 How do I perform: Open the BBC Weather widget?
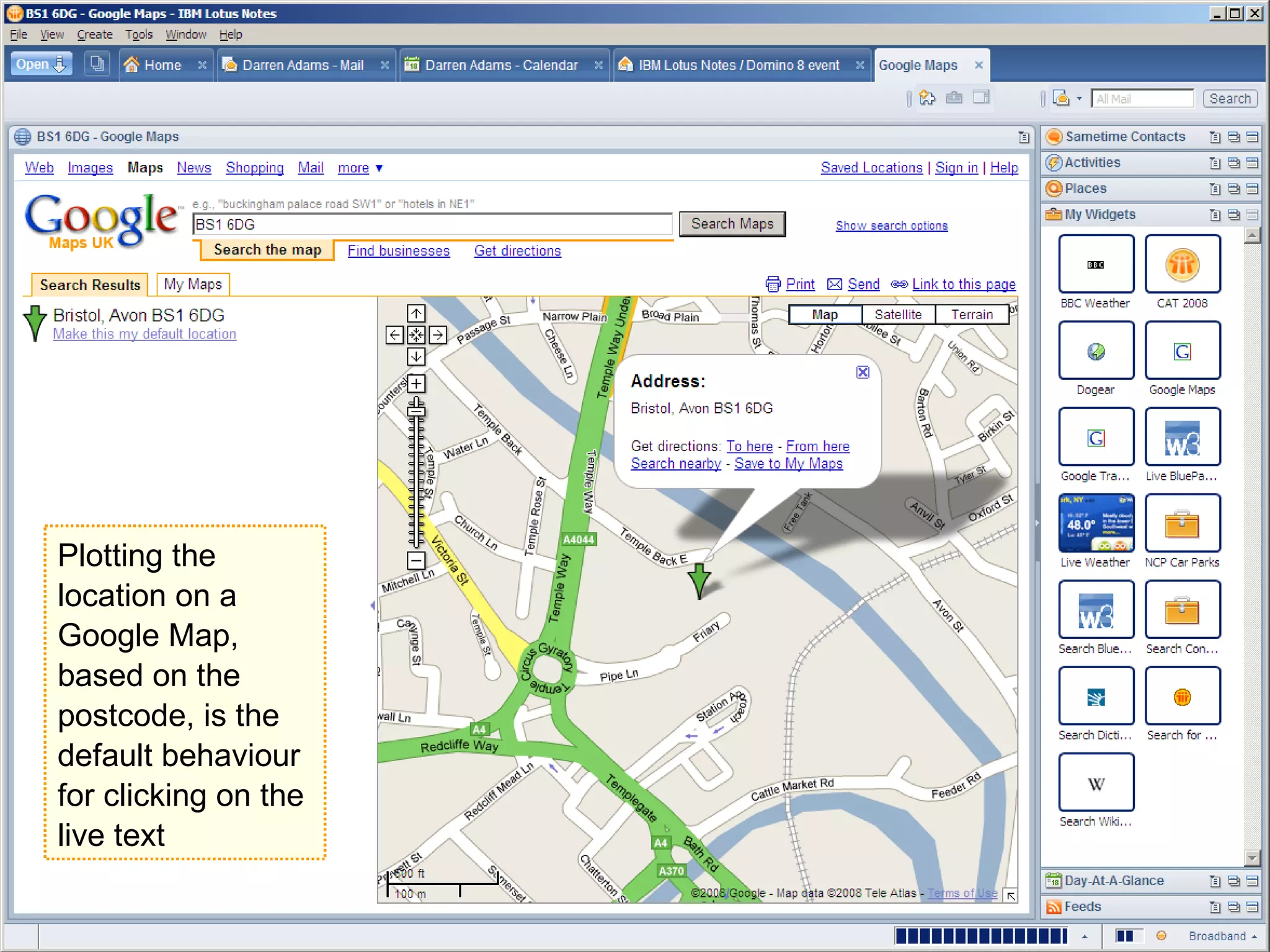tap(1096, 264)
